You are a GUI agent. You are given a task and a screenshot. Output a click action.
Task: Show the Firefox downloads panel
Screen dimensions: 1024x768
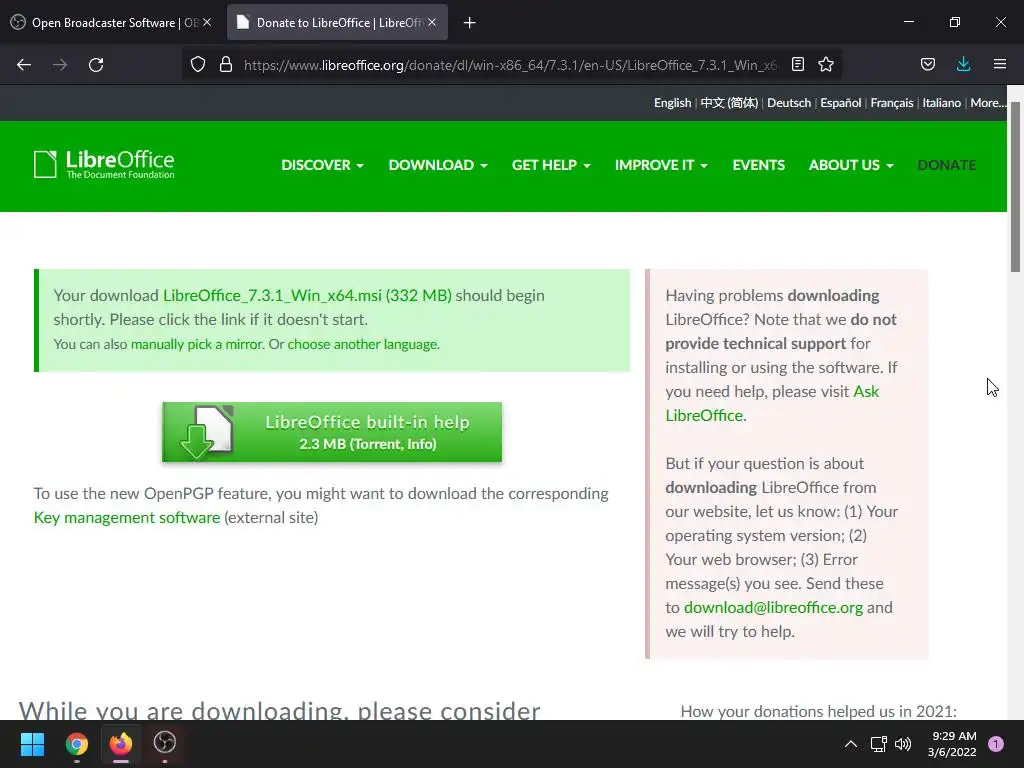coord(963,64)
